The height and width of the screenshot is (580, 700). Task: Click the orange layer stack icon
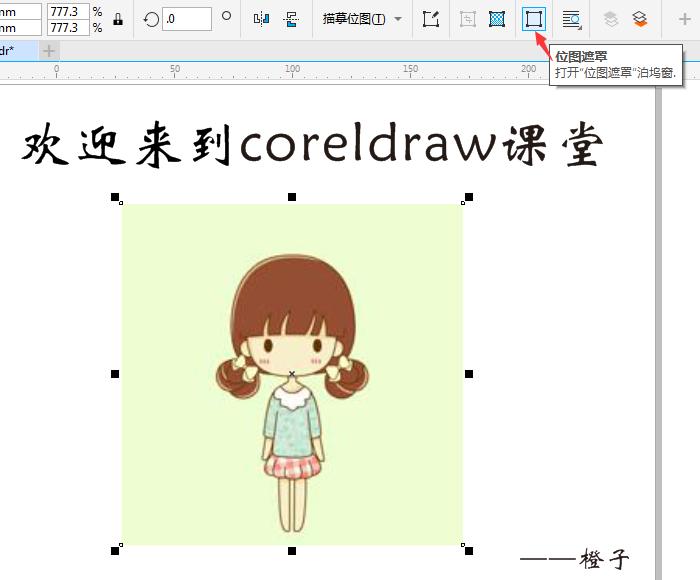click(x=640, y=19)
